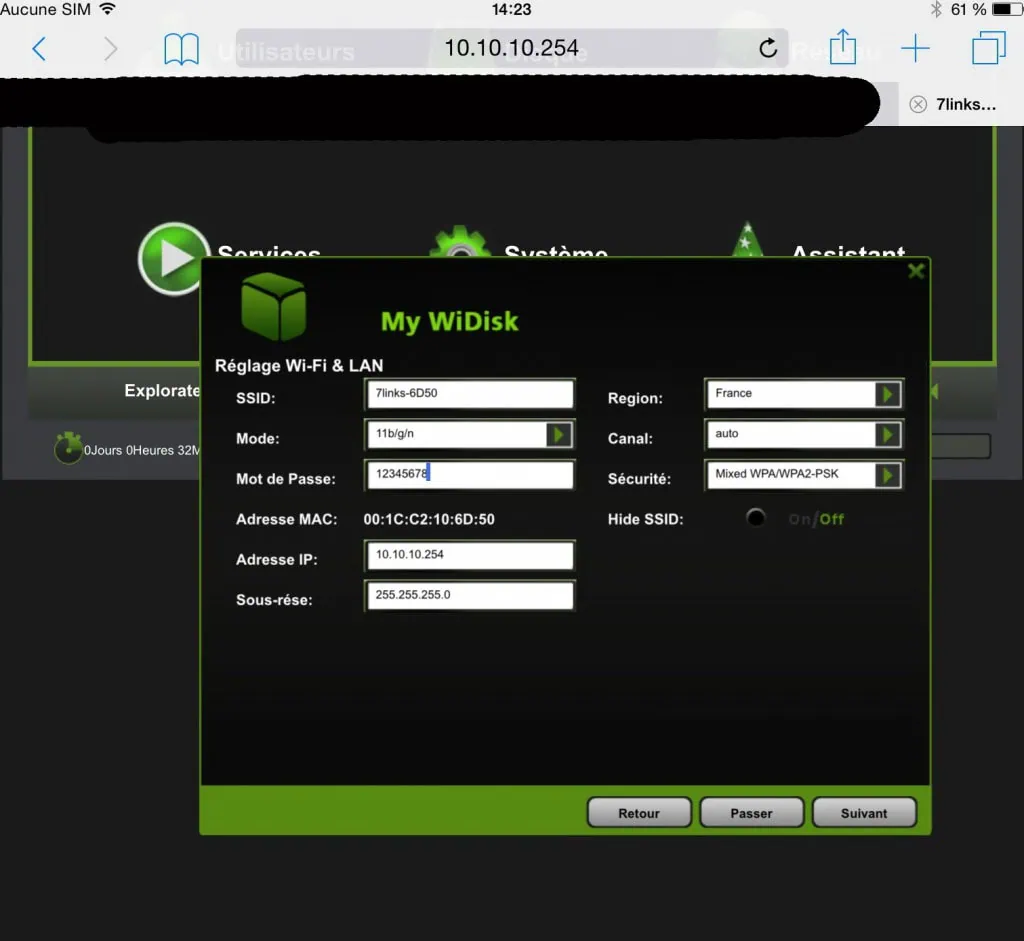Reload the page with refresh icon
This screenshot has height=941, width=1024.
[768, 49]
